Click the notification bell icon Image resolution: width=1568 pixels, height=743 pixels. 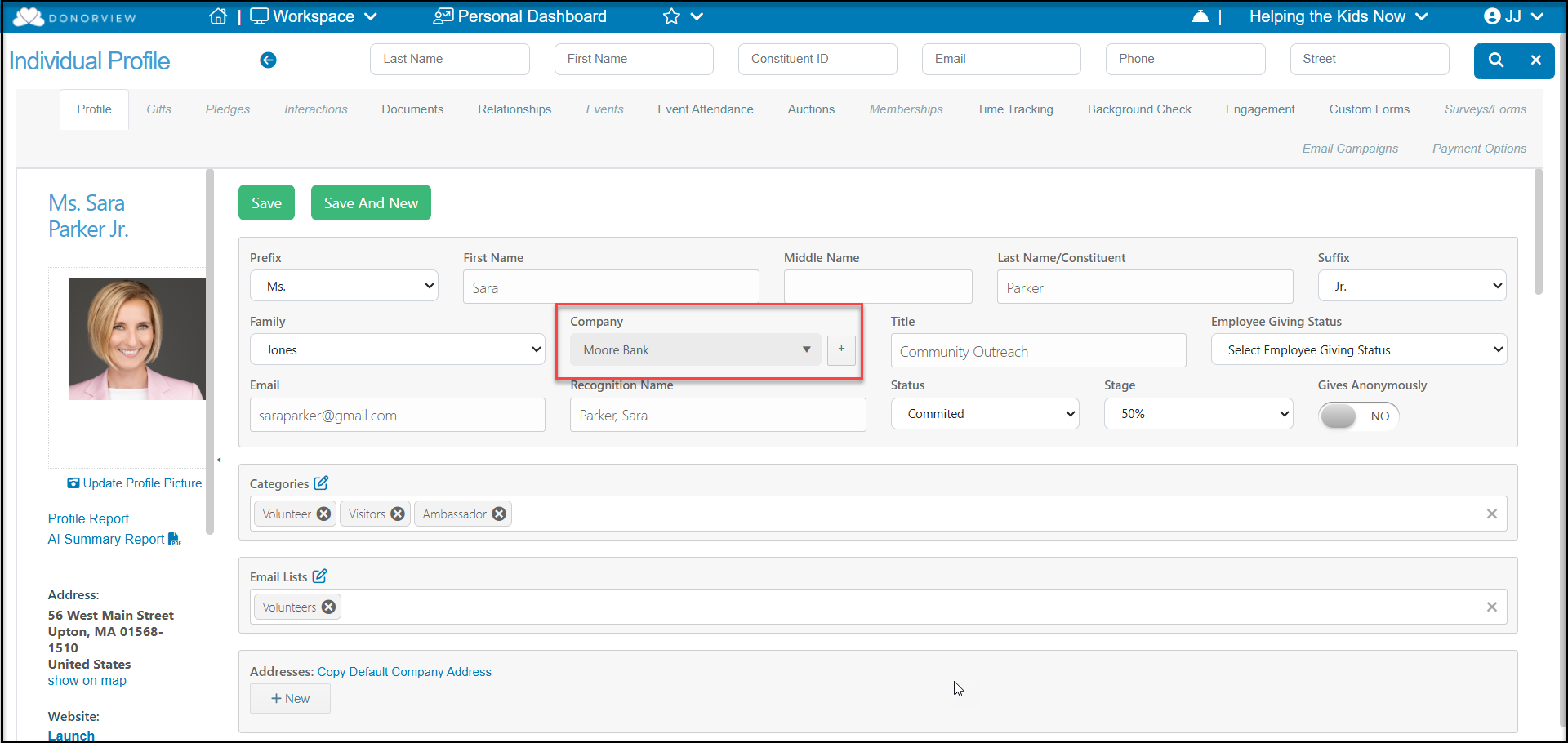tap(1200, 16)
